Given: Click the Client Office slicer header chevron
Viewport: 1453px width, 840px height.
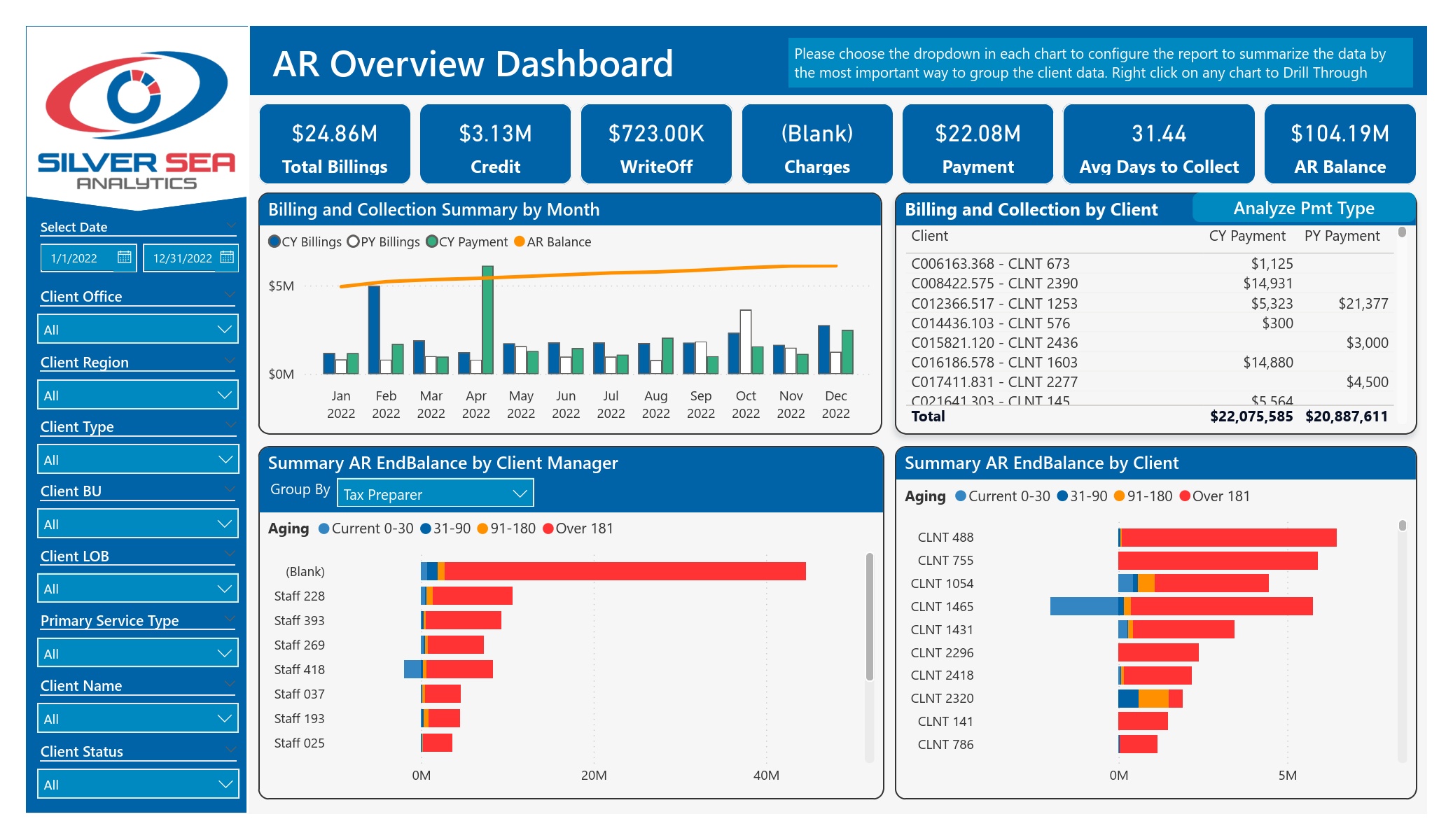Looking at the screenshot, I should 230,294.
